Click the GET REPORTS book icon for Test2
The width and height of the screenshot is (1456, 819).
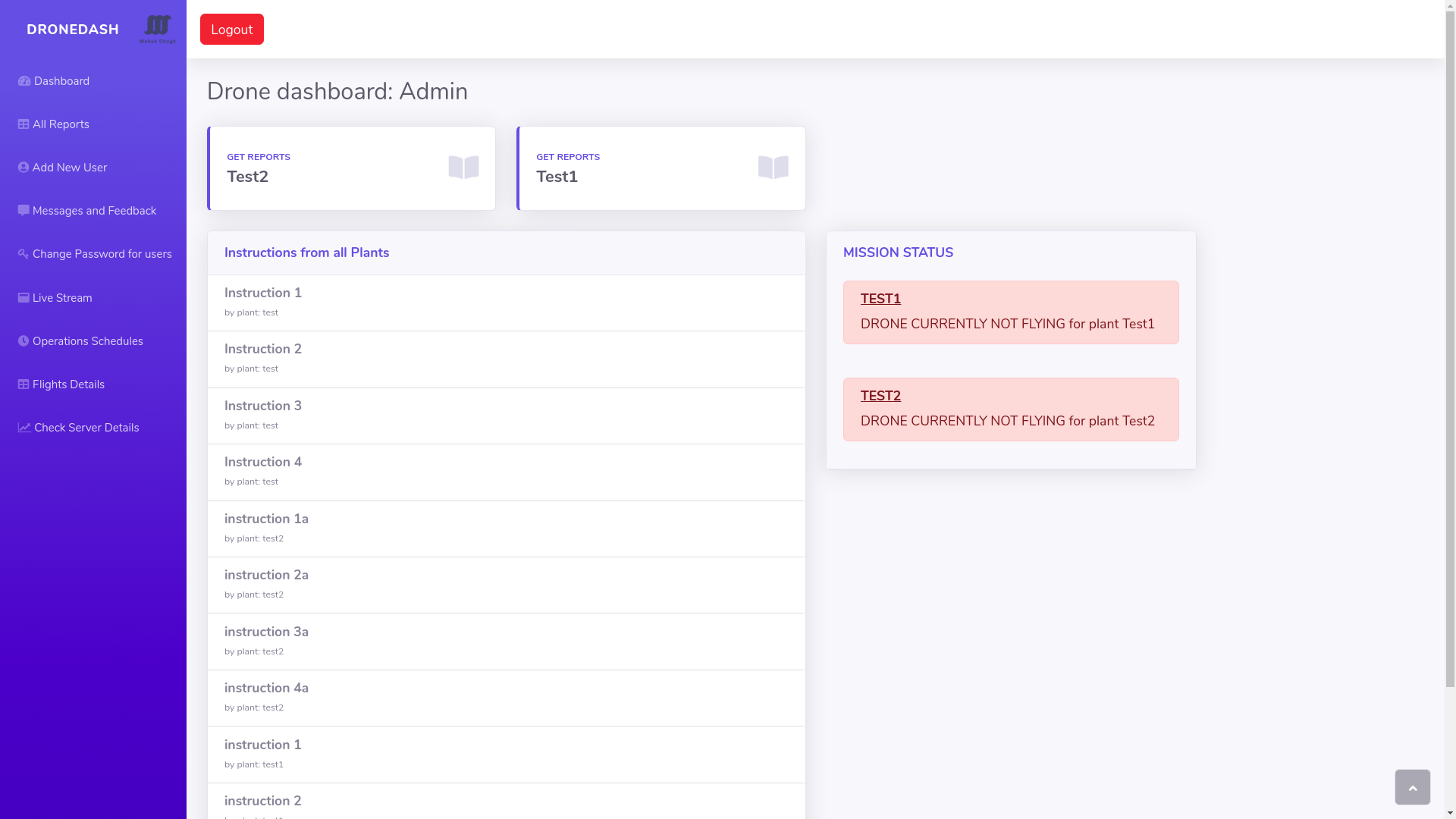pyautogui.click(x=463, y=167)
